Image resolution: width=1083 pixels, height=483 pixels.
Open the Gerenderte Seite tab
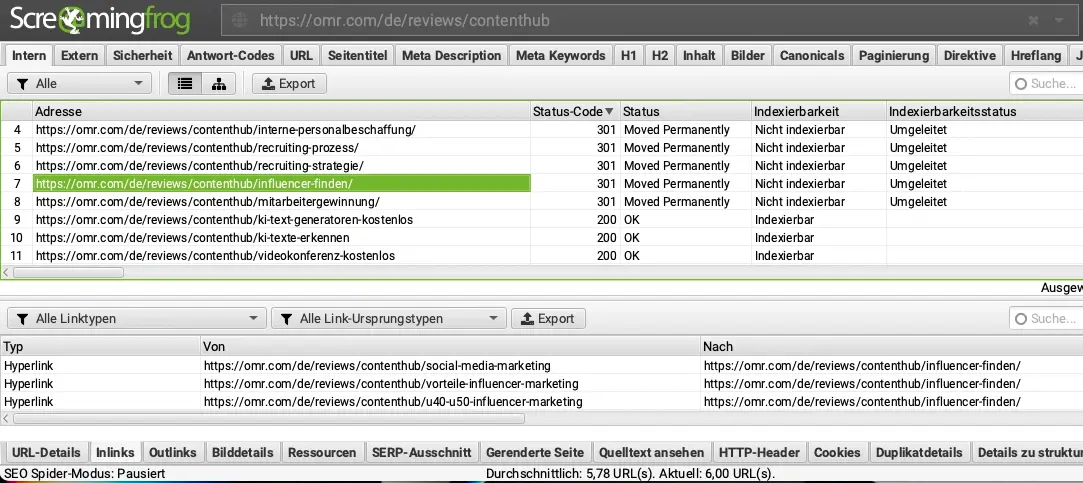[x=535, y=453]
